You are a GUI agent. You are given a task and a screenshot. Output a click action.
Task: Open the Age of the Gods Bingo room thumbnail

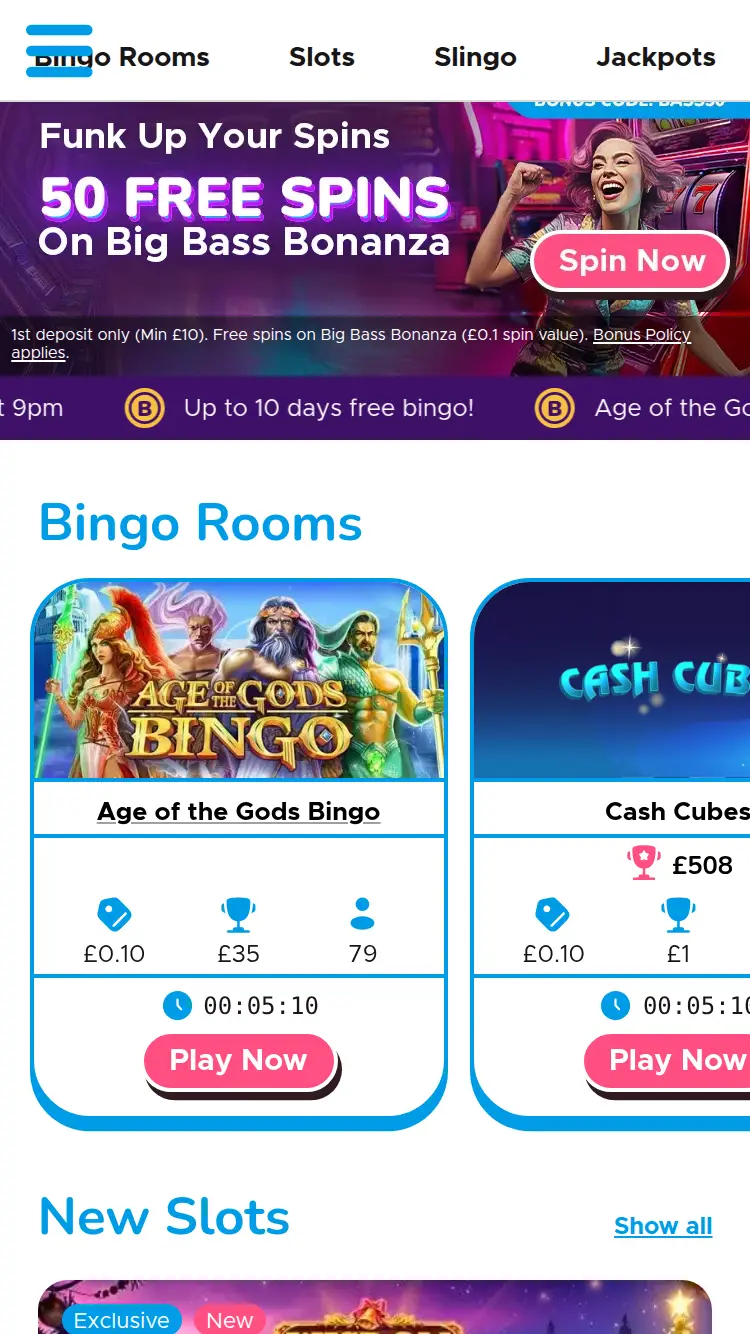239,678
